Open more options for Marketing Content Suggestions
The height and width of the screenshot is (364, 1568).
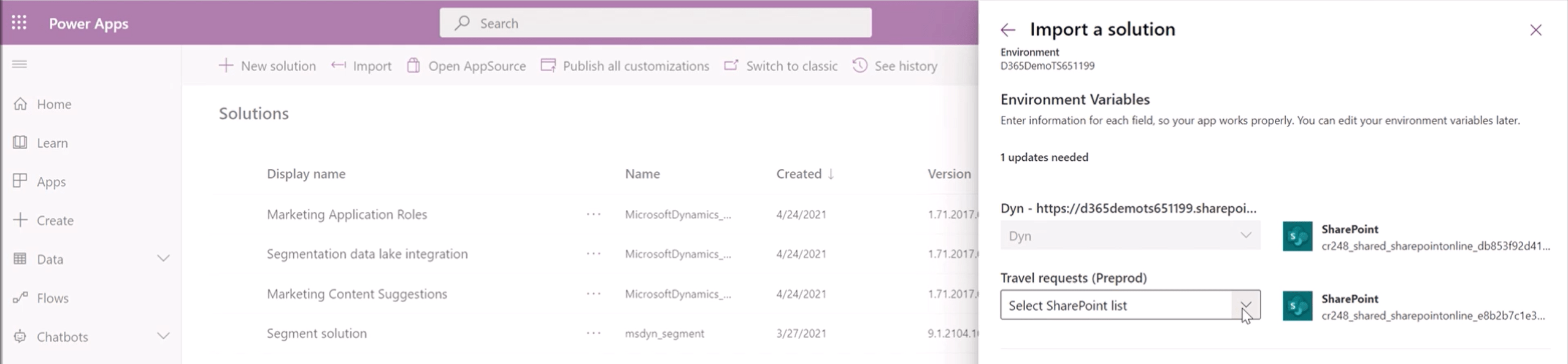(593, 293)
